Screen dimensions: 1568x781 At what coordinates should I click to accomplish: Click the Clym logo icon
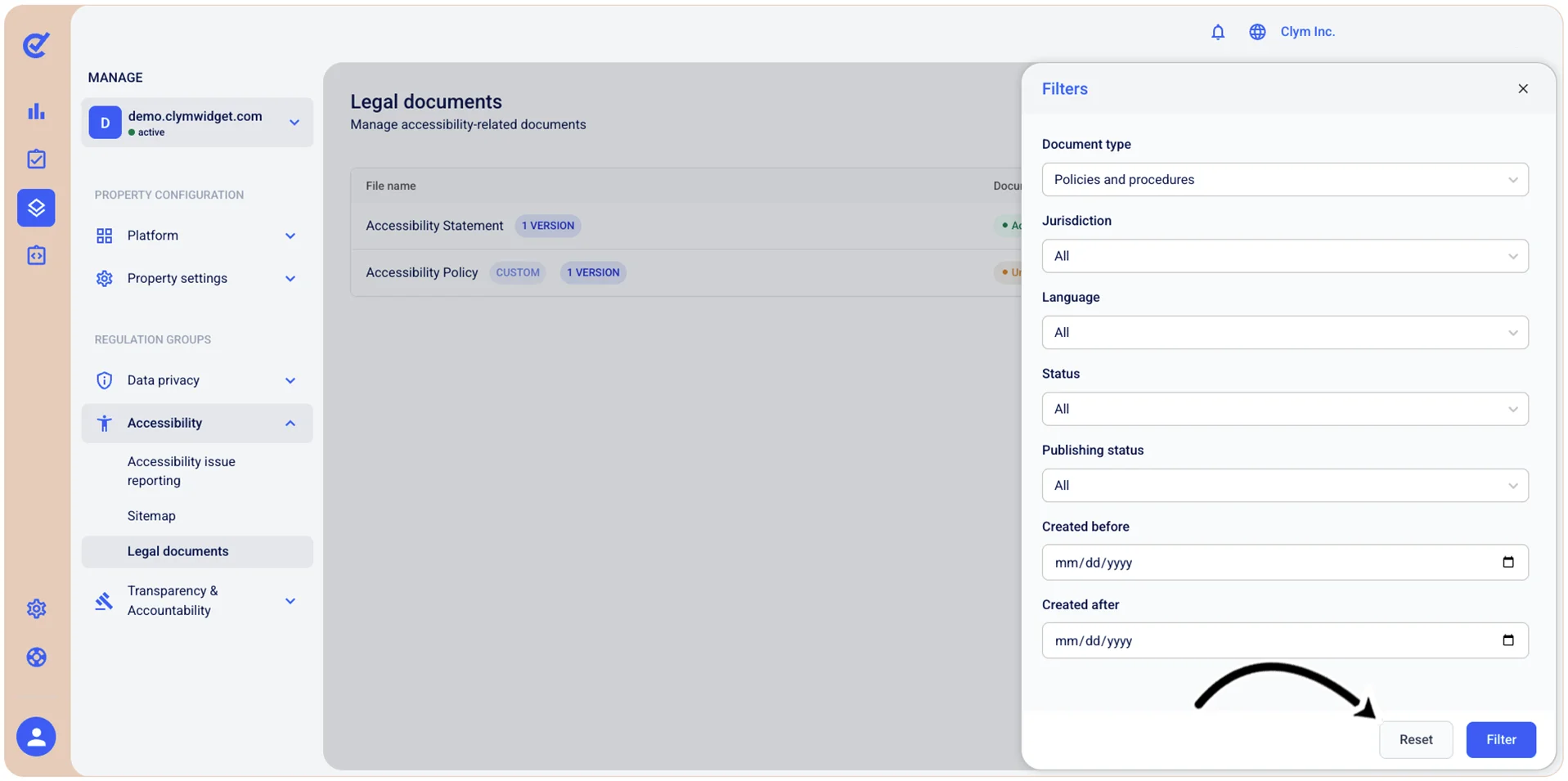[36, 45]
